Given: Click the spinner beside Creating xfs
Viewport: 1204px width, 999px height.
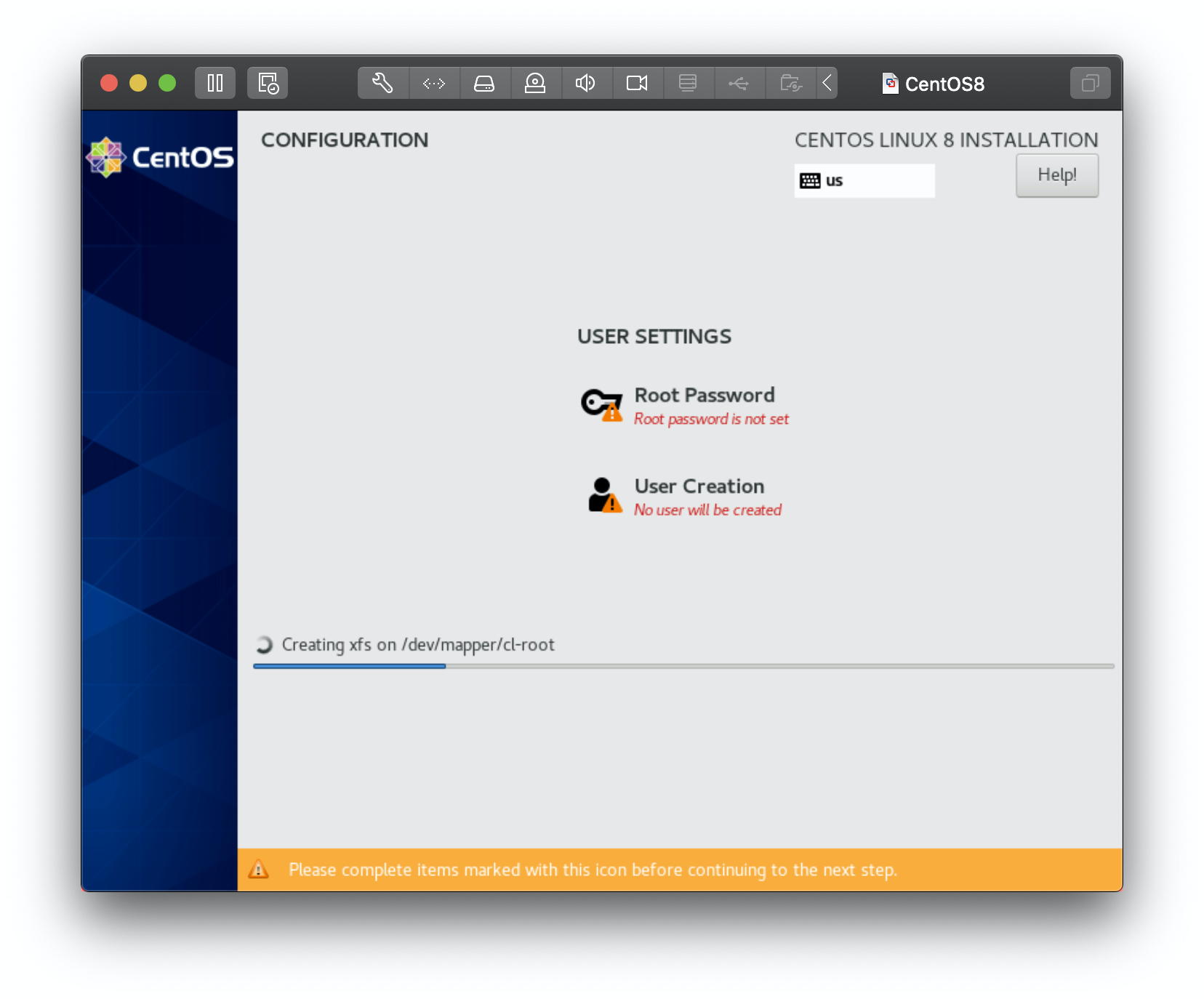Looking at the screenshot, I should click(264, 645).
